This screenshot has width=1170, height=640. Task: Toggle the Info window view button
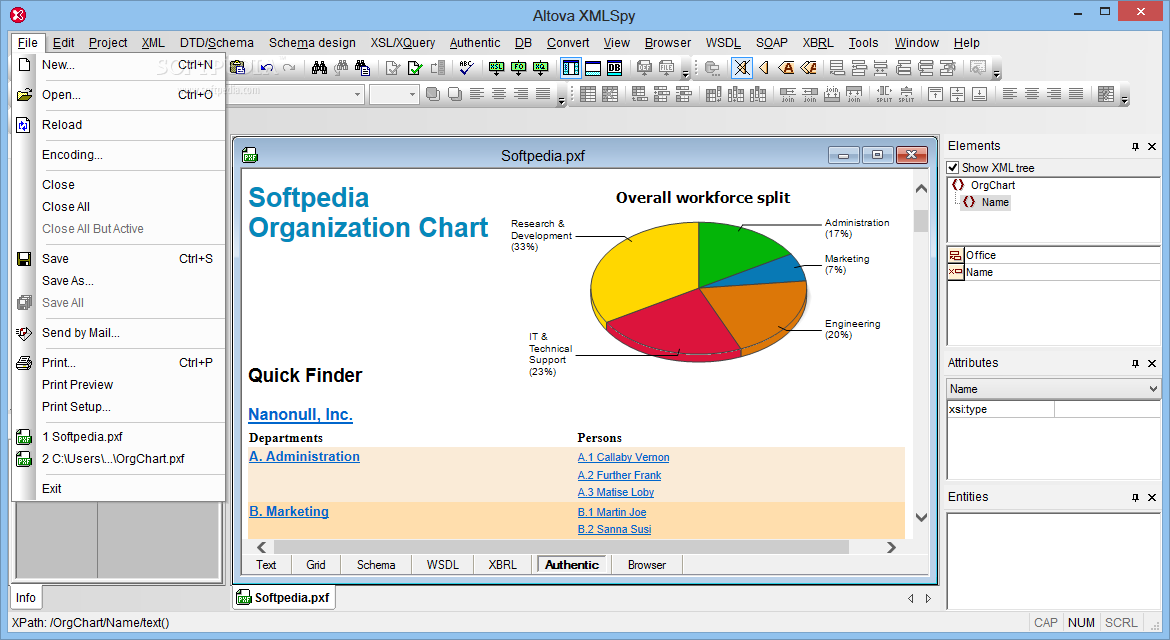point(592,68)
